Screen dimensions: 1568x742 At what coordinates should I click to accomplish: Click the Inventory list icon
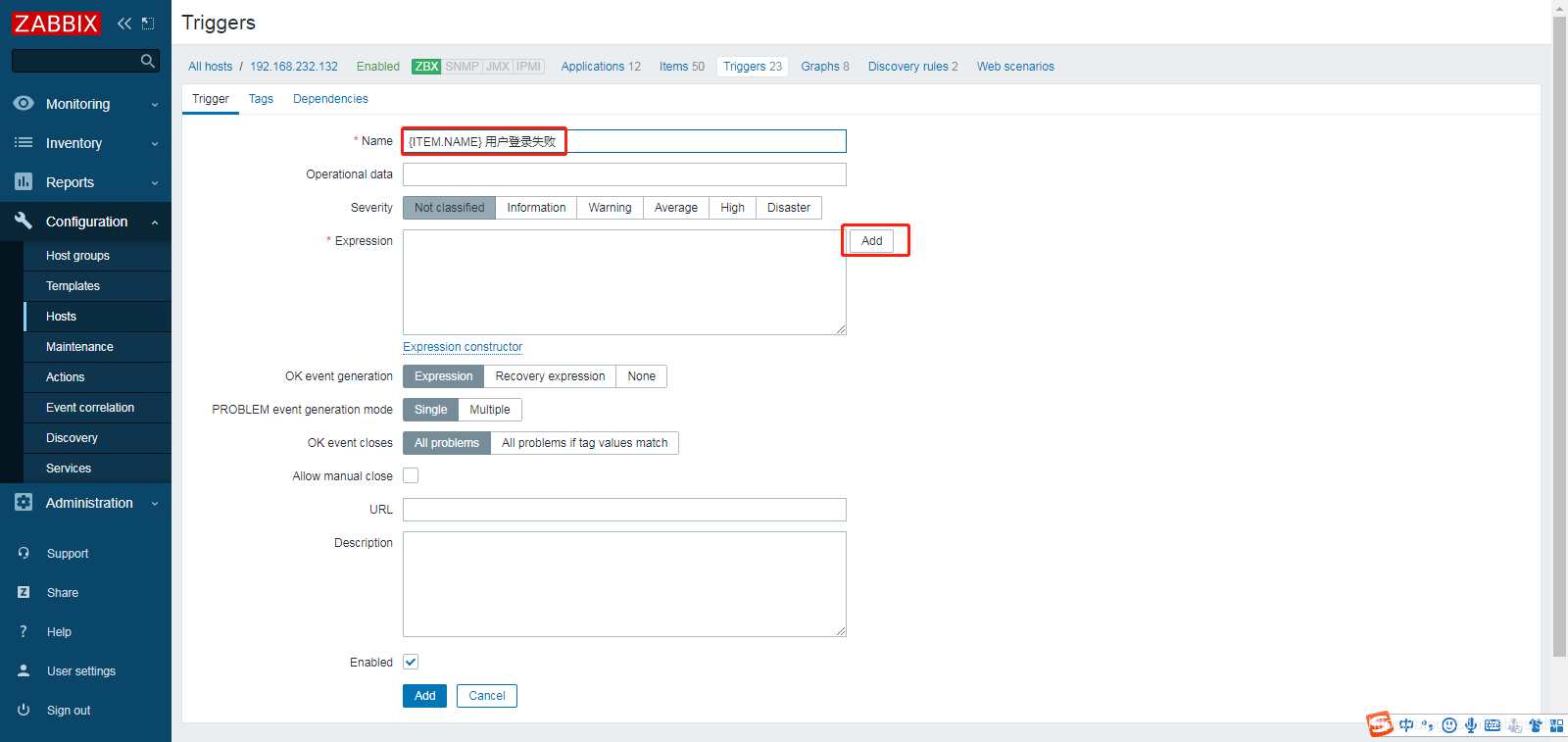(x=24, y=142)
